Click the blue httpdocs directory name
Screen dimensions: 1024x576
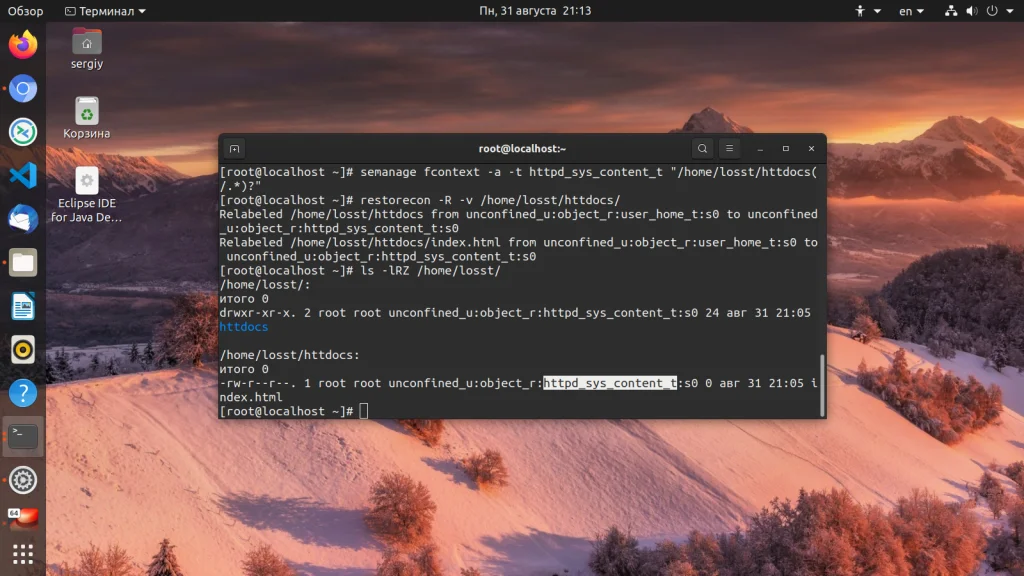244,327
